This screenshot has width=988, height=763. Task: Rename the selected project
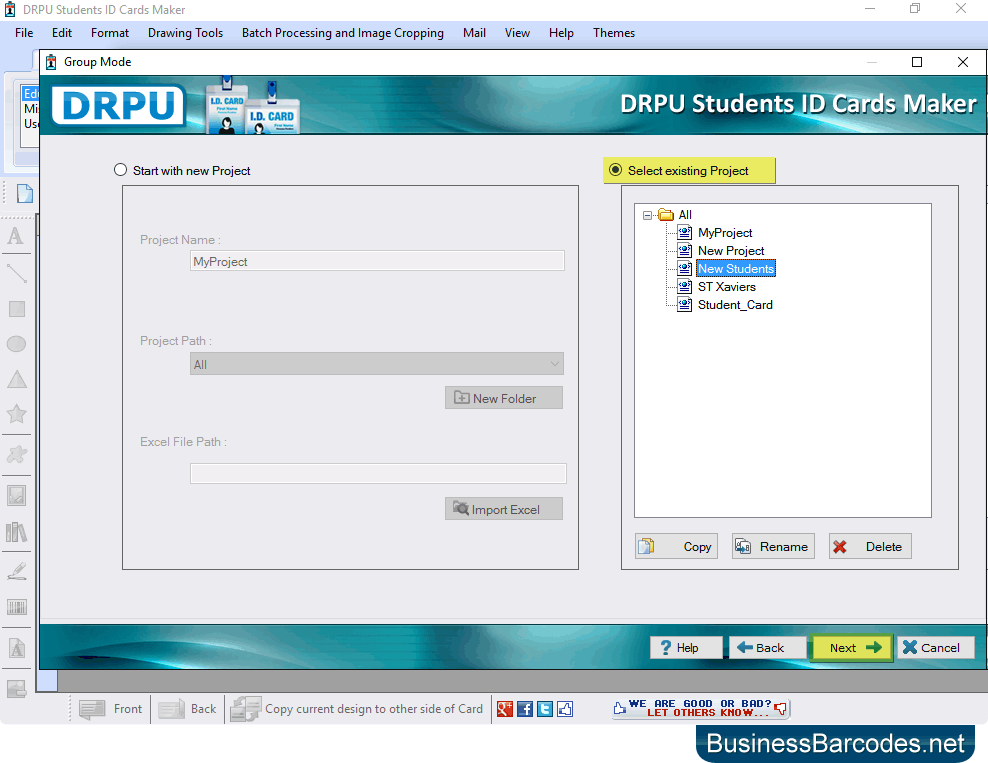coord(773,546)
